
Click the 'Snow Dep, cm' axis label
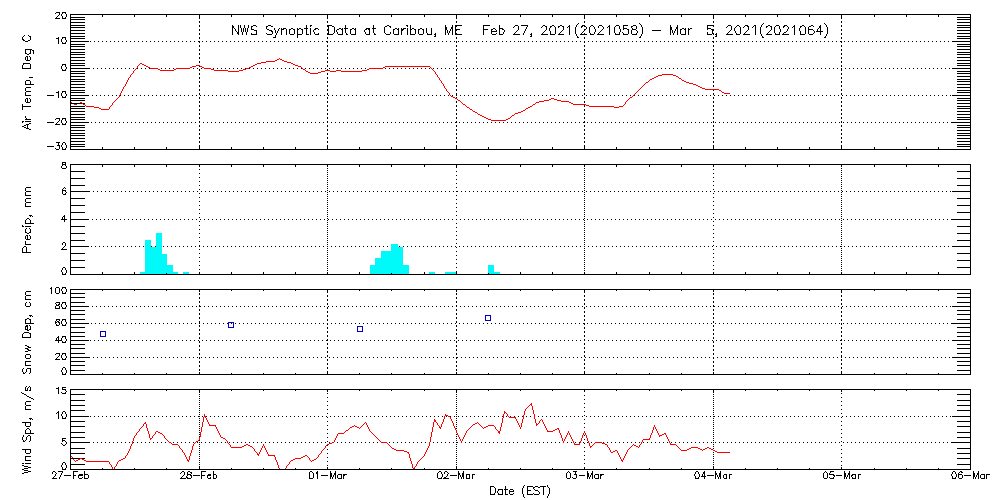point(28,330)
